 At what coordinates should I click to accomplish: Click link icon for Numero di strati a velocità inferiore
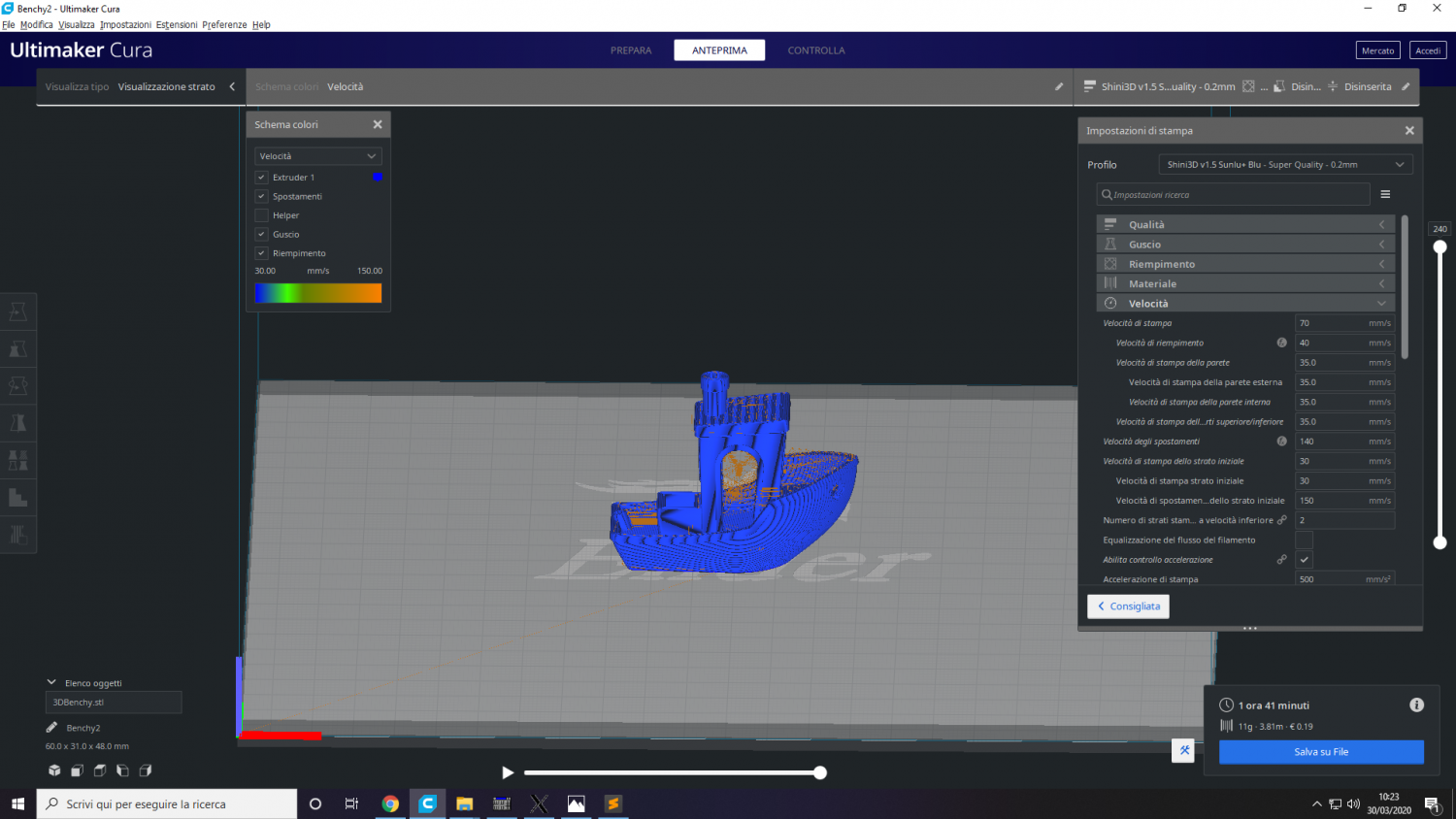1281,520
